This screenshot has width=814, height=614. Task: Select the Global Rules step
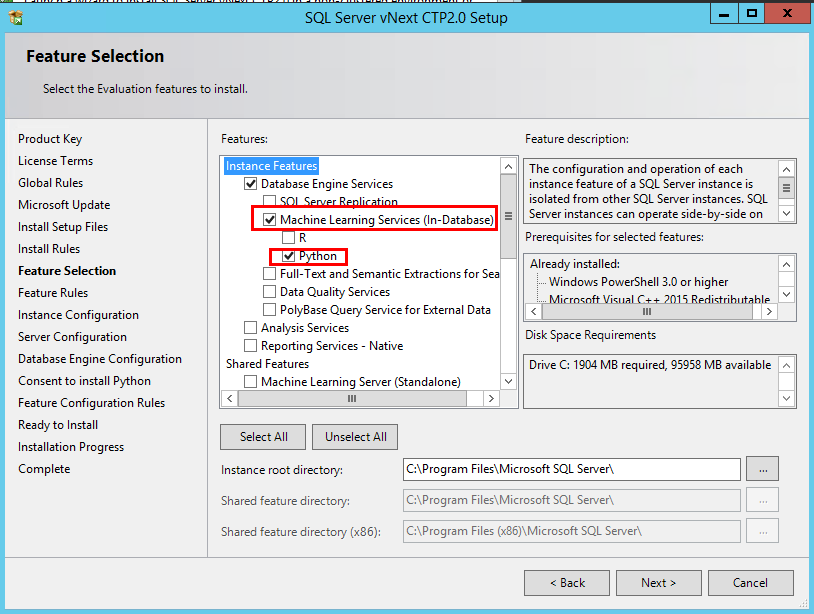[x=50, y=183]
